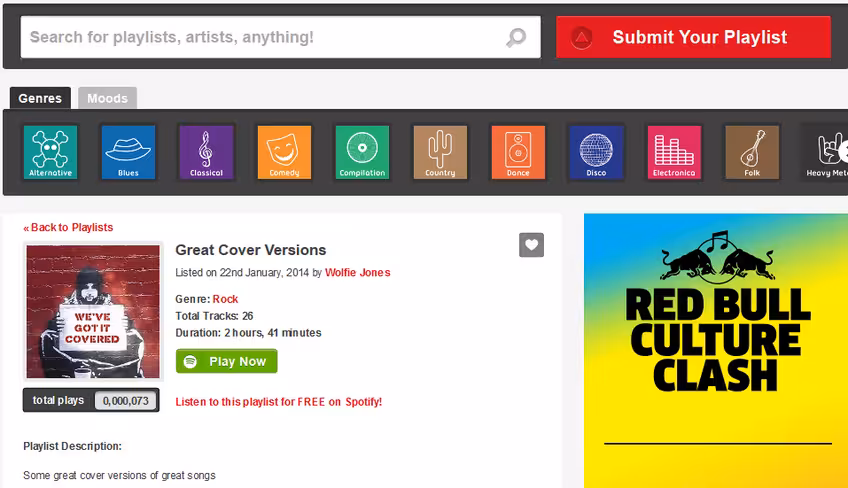Open the Disco genre tile
Screen dimensions: 848x488
click(x=596, y=152)
